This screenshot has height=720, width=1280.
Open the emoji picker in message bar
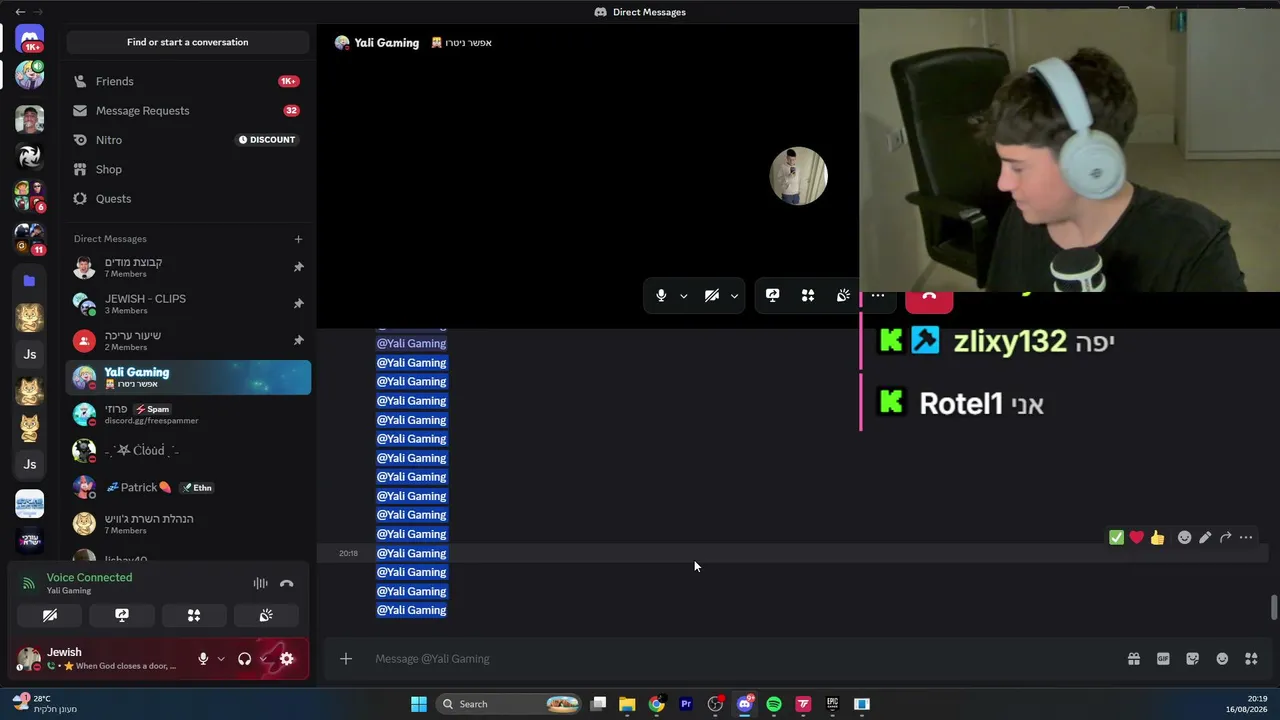[x=1222, y=659]
